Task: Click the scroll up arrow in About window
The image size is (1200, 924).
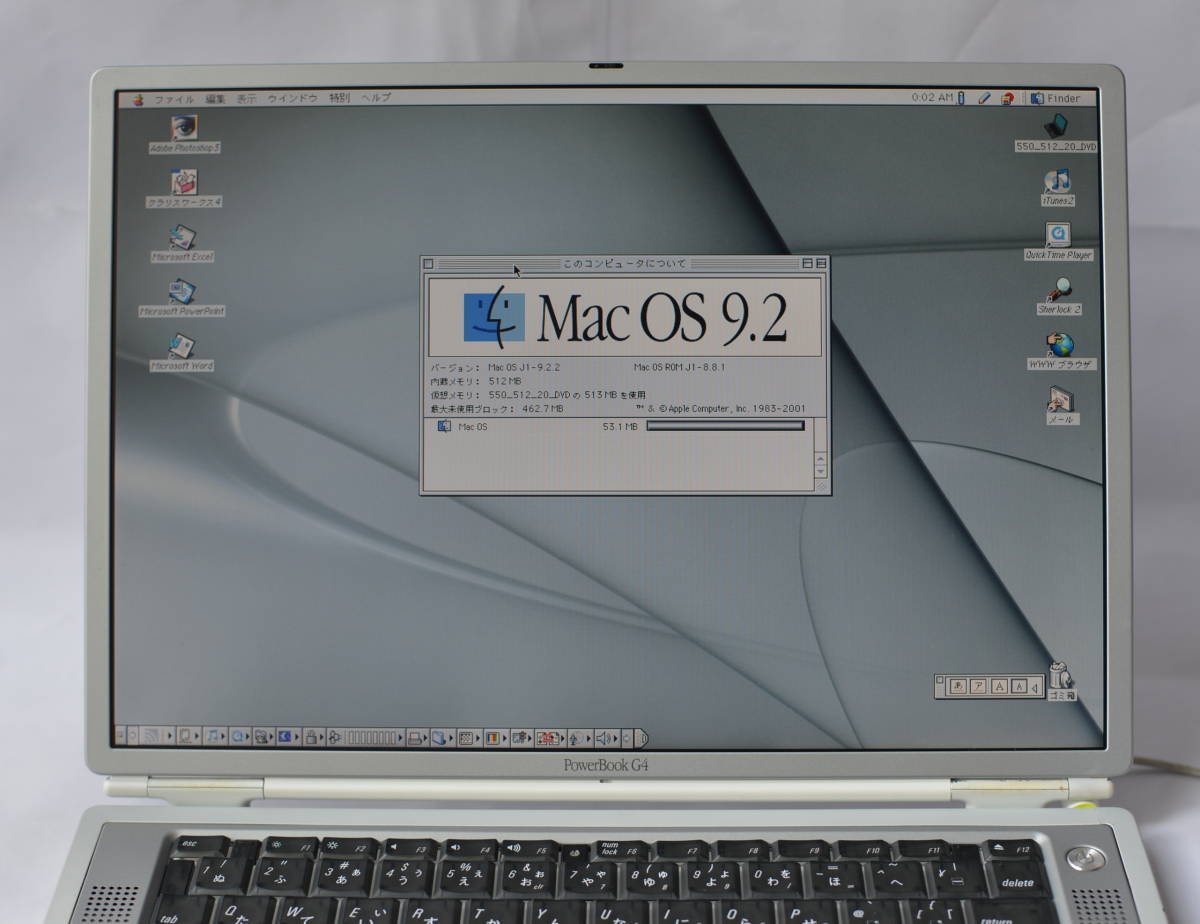Action: tap(821, 457)
